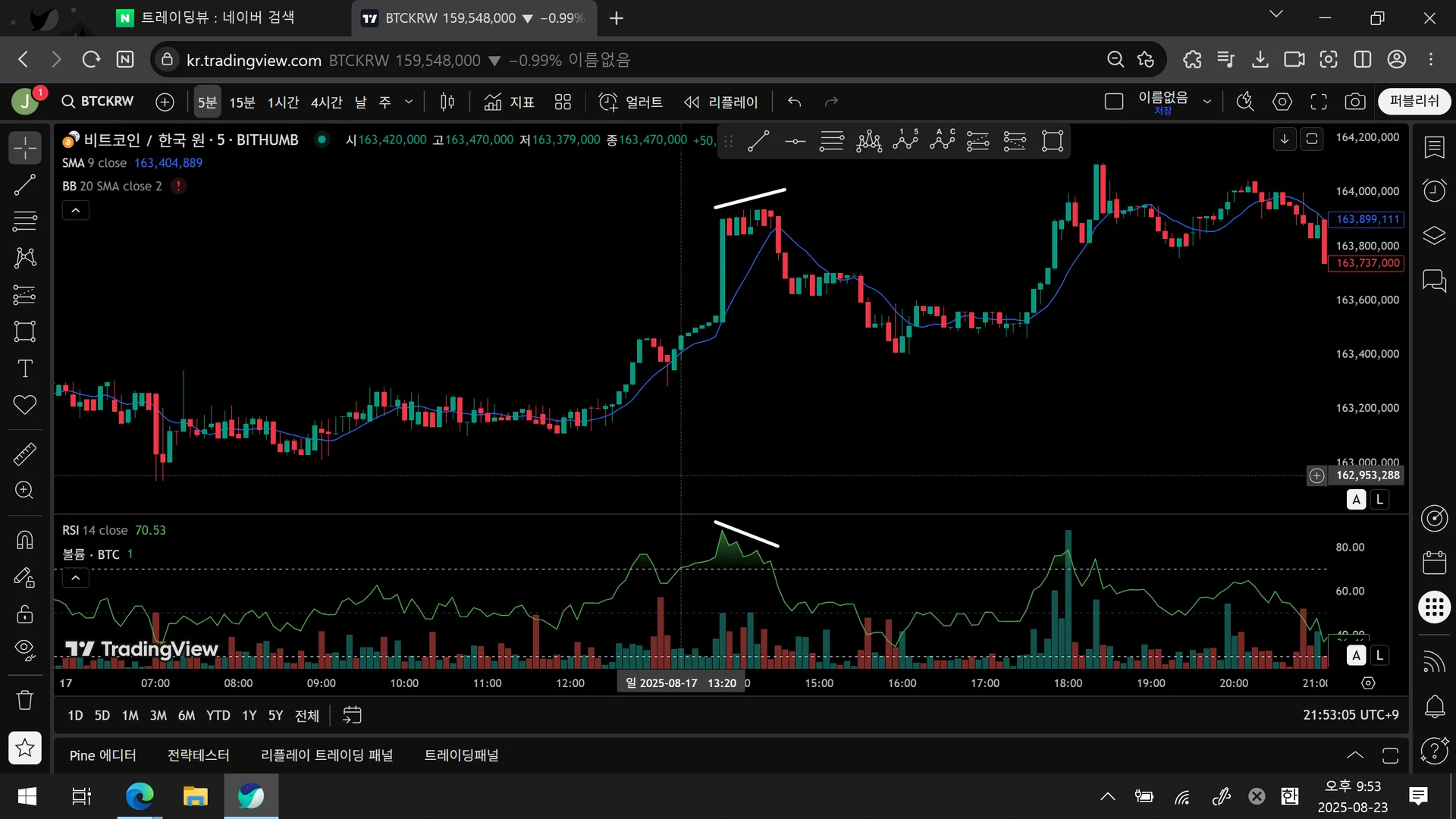Collapse the price chart indicator legend
This screenshot has width=1456, height=819.
pyautogui.click(x=76, y=210)
